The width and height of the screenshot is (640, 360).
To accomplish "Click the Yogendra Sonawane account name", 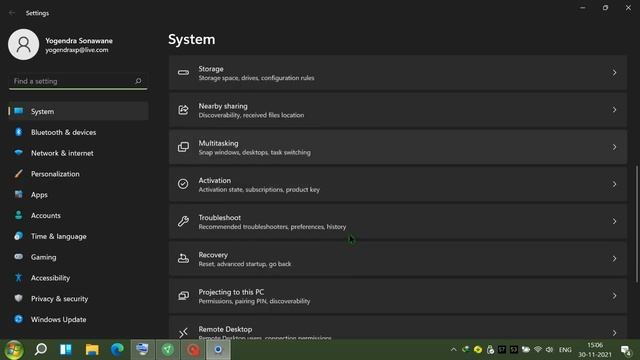I will 79,41.
